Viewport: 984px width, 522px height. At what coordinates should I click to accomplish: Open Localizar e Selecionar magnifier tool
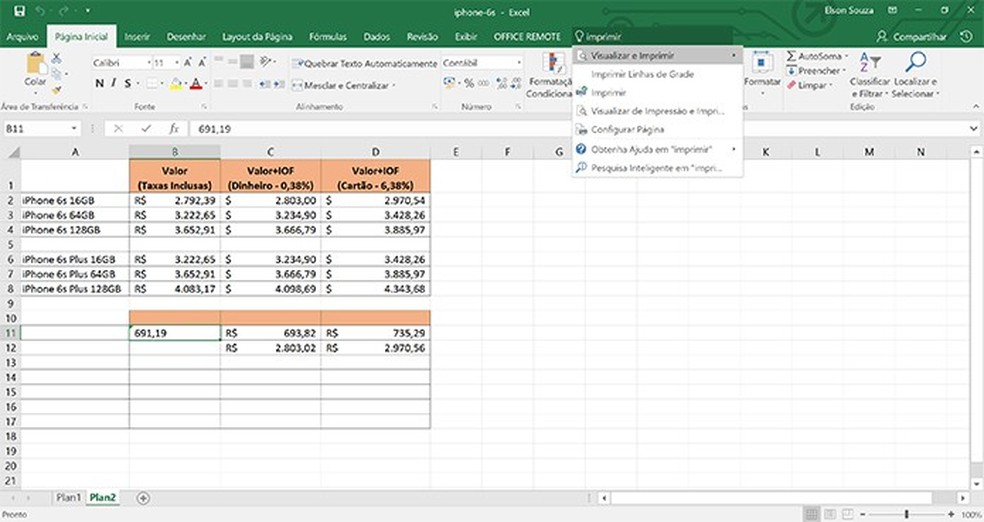pyautogui.click(x=914, y=64)
